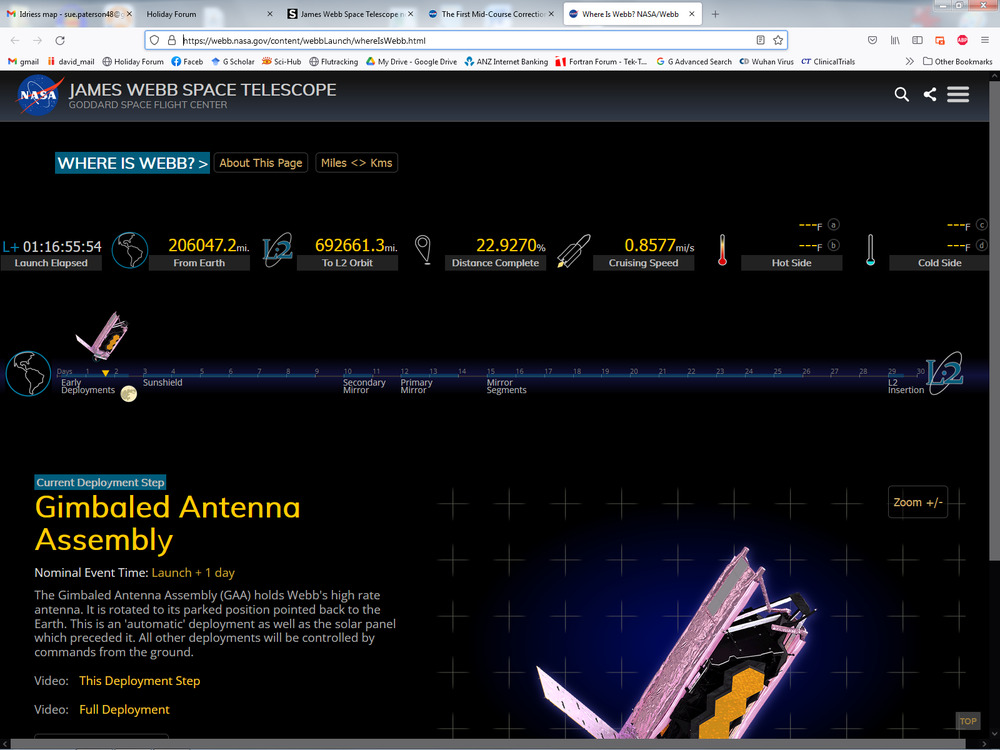The height and width of the screenshot is (750, 1000).
Task: Click the map pin Distance Complete icon
Action: coord(423,250)
